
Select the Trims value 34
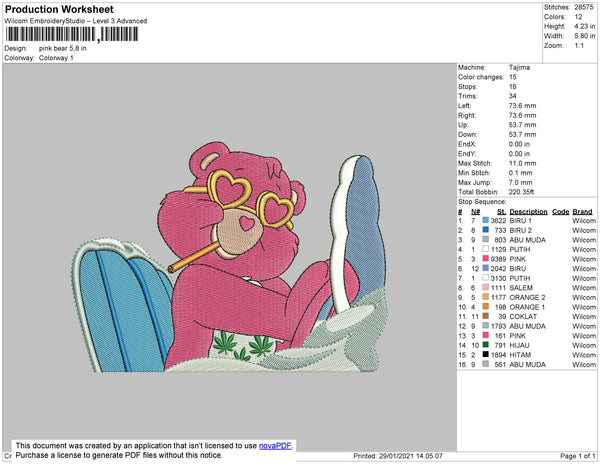point(513,96)
